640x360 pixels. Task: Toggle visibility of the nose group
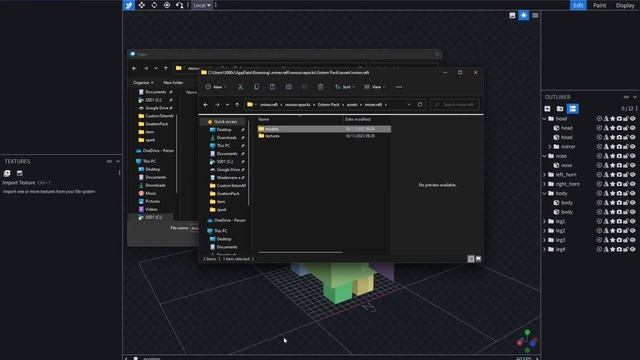tap(633, 156)
